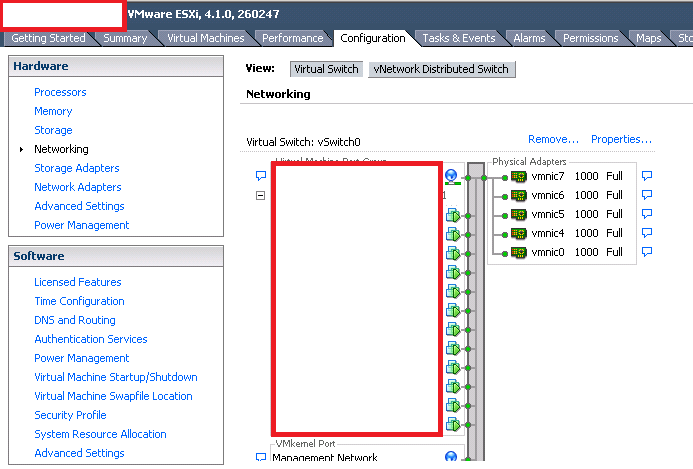Open the Tasks & Events tab
Viewport: 693px width, 469px height.
coord(459,38)
